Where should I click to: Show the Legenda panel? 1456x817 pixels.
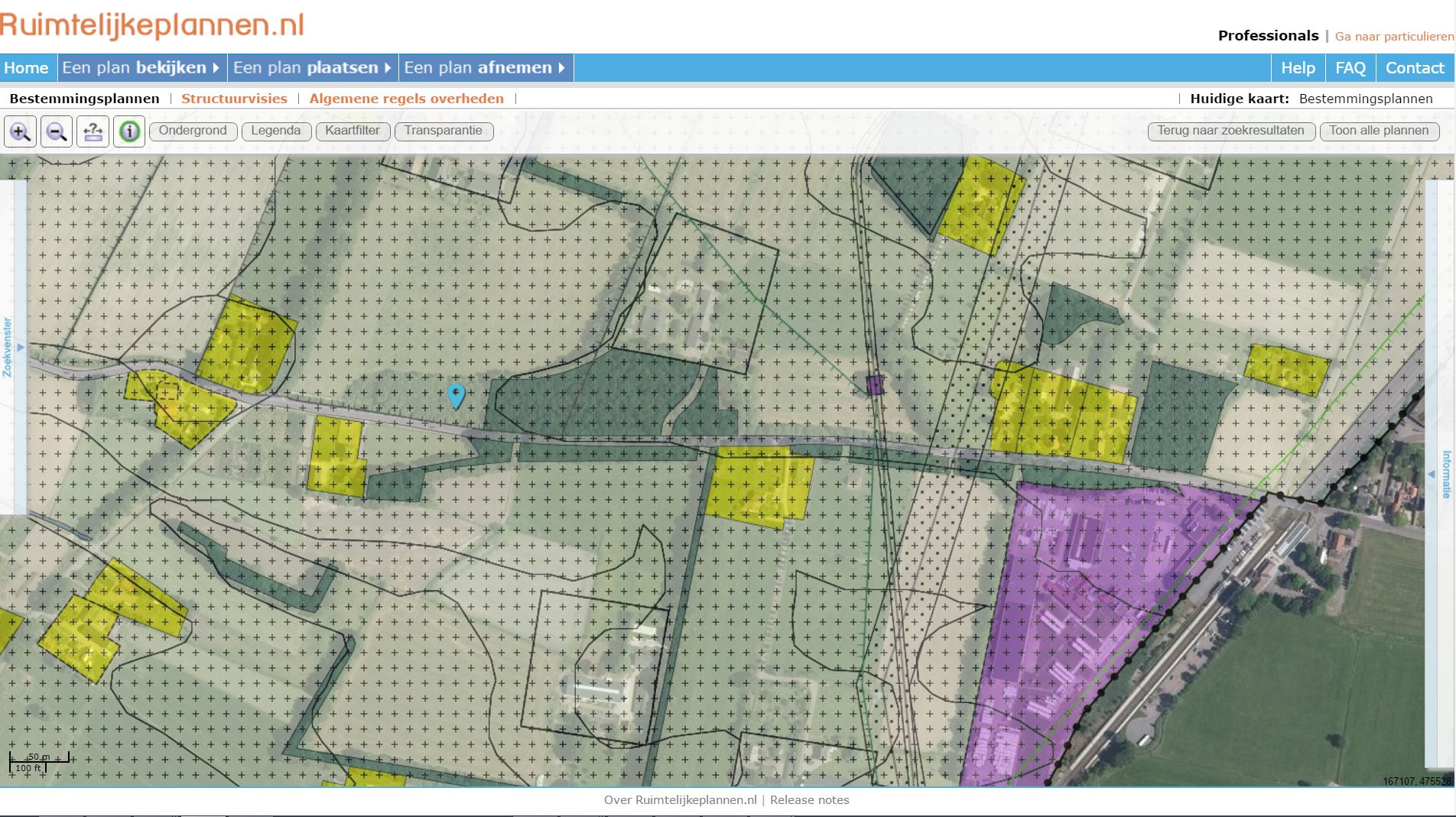[275, 131]
